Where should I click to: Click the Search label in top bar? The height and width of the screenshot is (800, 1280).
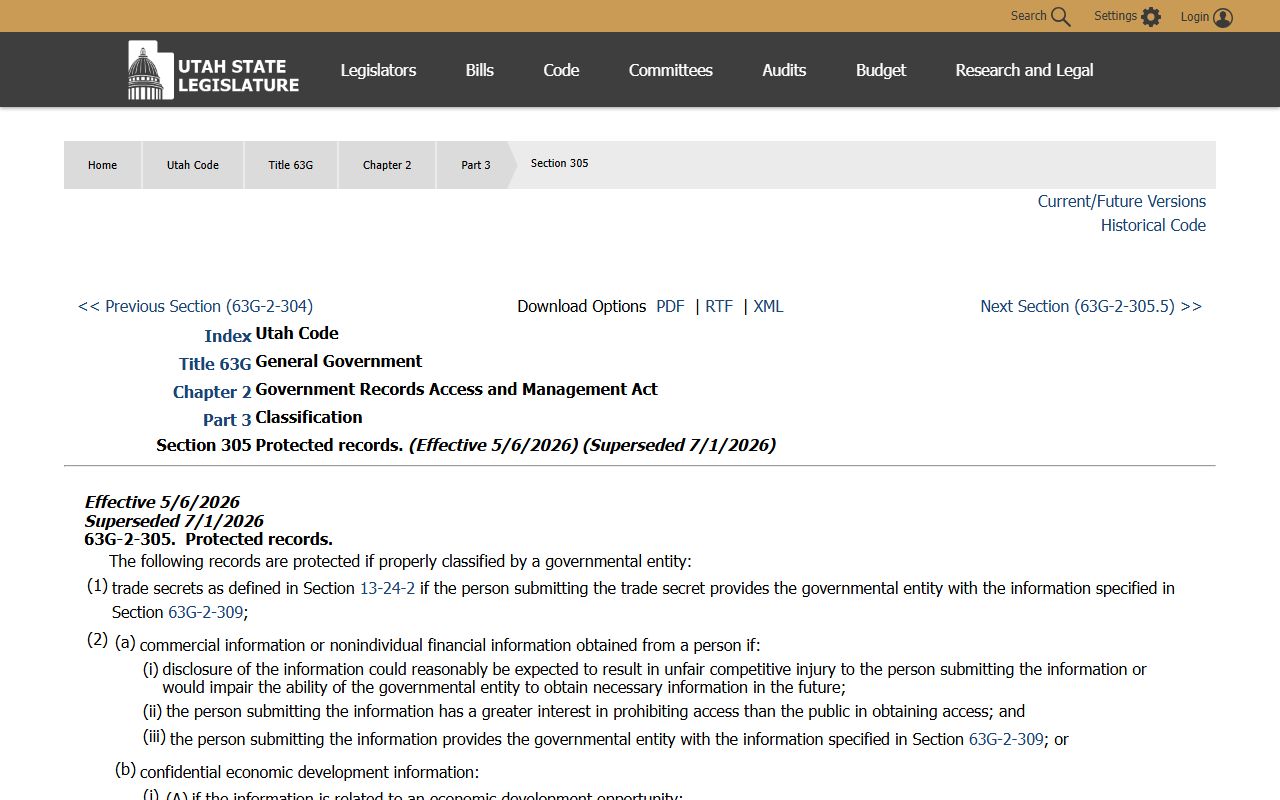click(x=1028, y=16)
